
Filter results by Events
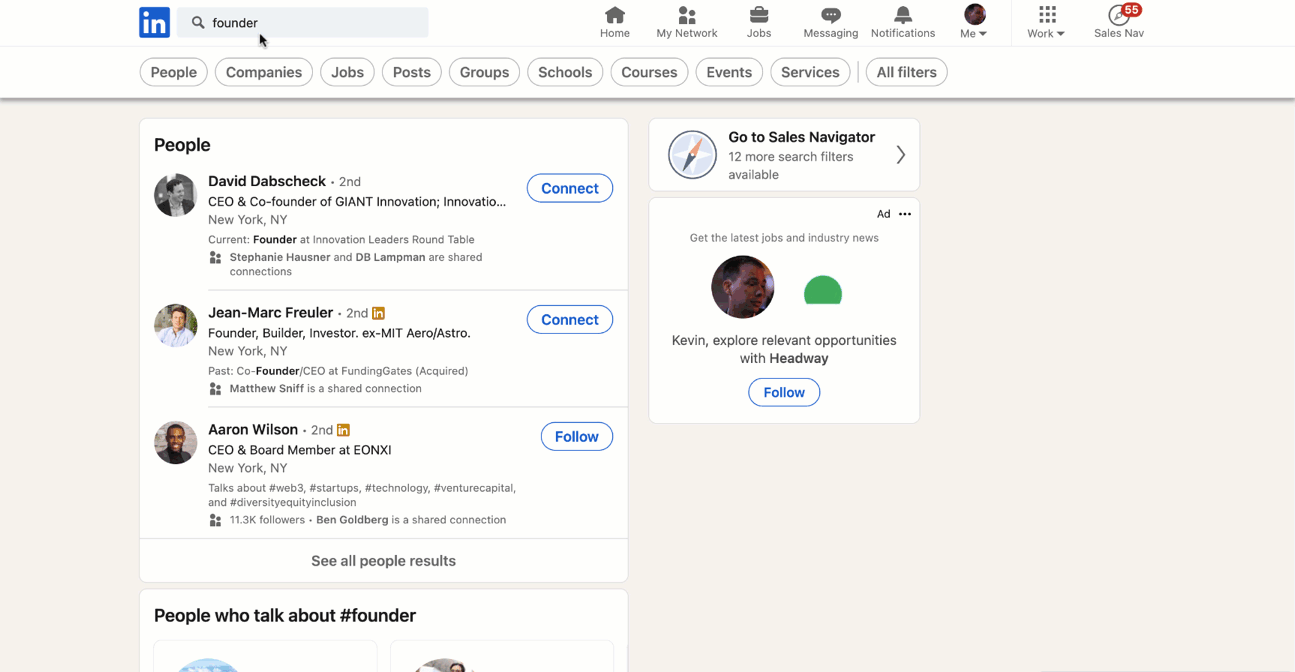[x=729, y=72]
